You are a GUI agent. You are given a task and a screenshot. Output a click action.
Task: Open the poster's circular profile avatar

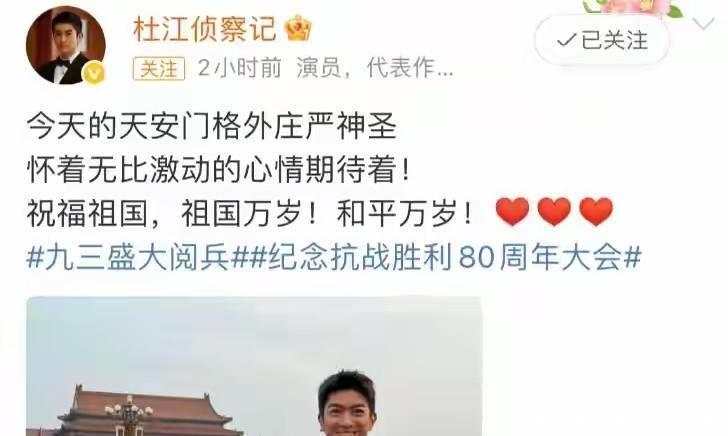[65, 45]
